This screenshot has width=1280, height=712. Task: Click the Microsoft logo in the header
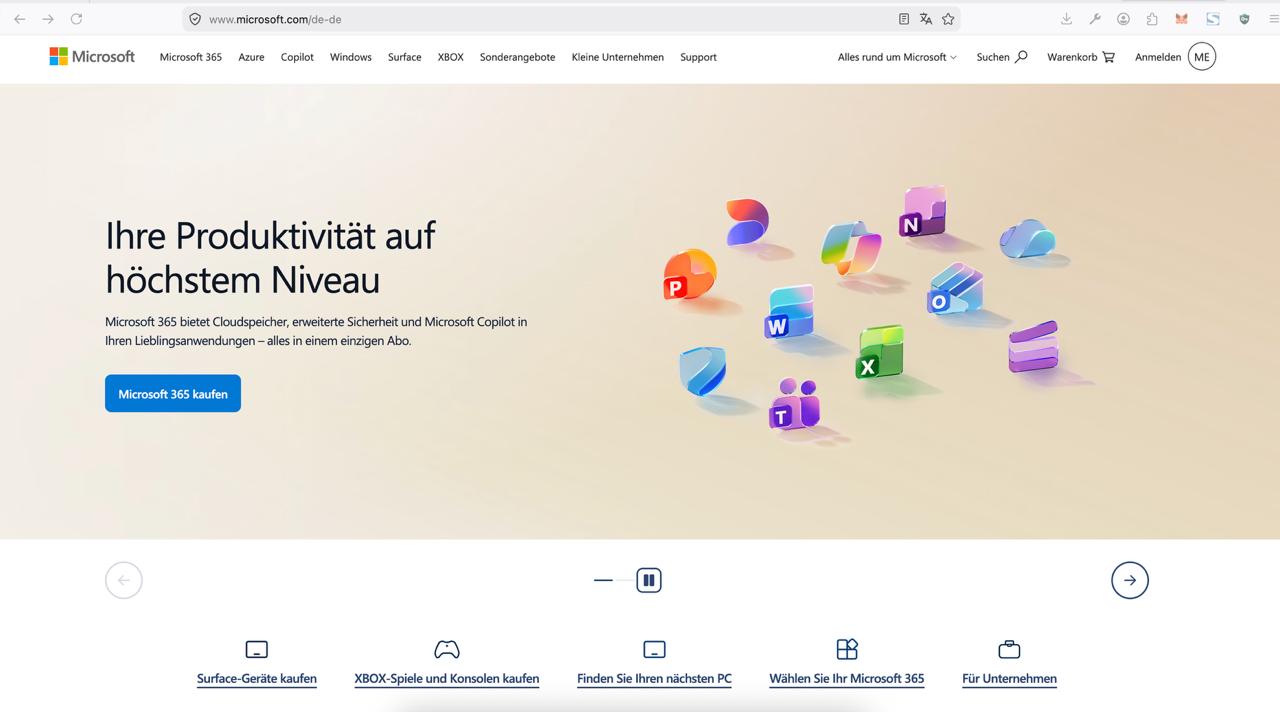click(92, 57)
